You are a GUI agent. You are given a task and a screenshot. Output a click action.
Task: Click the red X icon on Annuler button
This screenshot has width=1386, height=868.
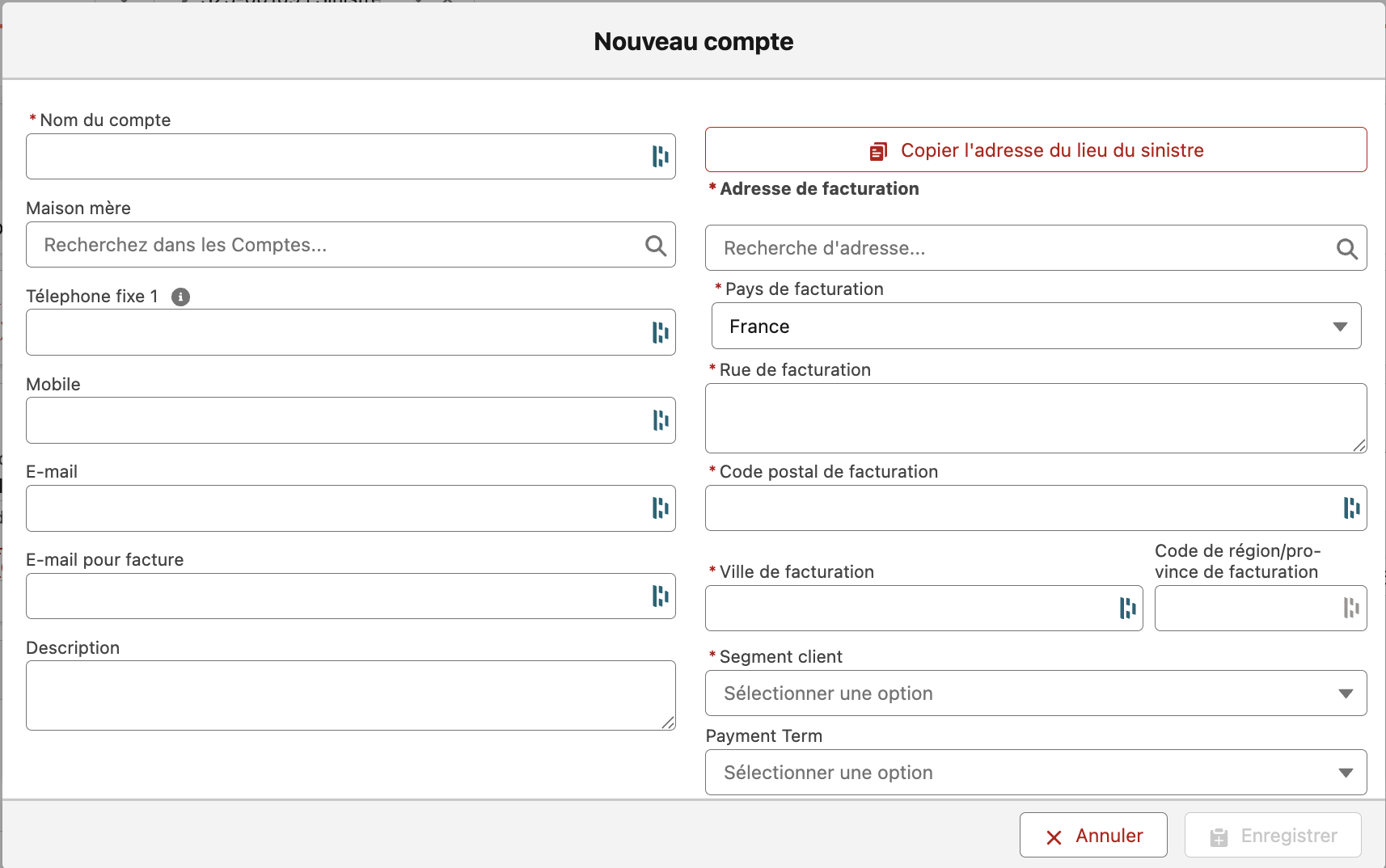1054,837
